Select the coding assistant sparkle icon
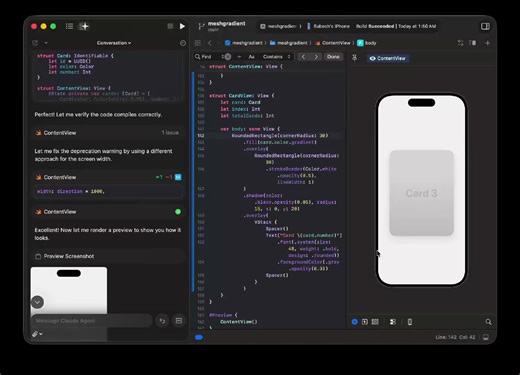This screenshot has width=520, height=375. [x=84, y=26]
